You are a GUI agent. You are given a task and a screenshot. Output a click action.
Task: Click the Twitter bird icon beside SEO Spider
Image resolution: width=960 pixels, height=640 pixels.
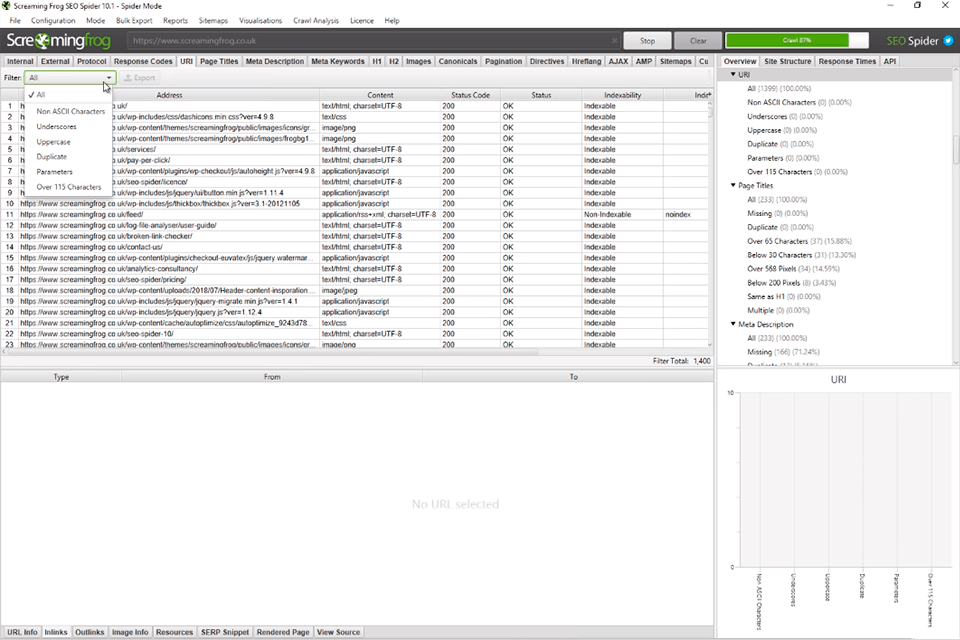(948, 41)
